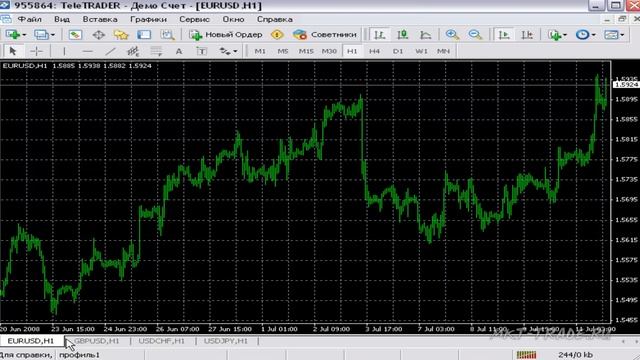Set timeframe to MN
The height and width of the screenshot is (360, 640).
[x=443, y=51]
